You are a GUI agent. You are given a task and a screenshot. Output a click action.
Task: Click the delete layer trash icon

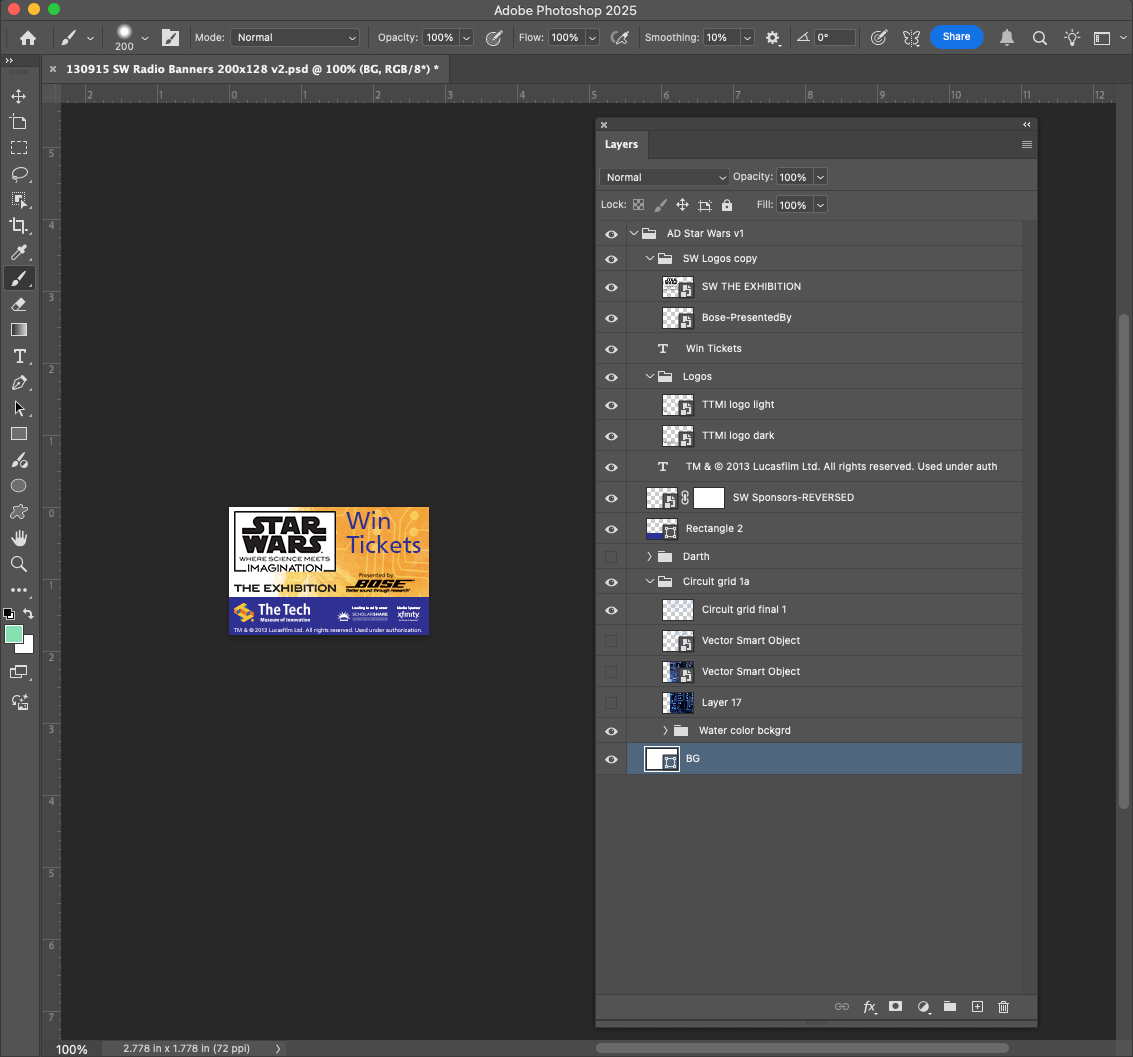(1003, 1006)
